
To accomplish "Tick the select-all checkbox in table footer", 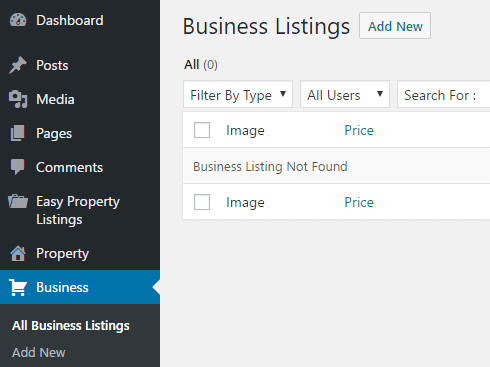I will 202,202.
